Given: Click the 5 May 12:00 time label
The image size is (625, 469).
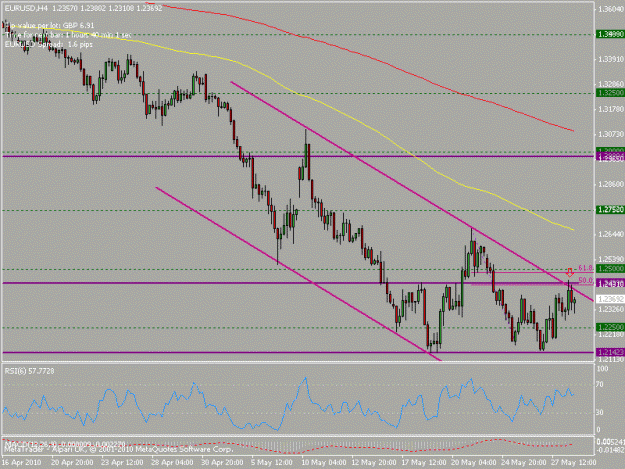Looking at the screenshot, I should (273, 463).
